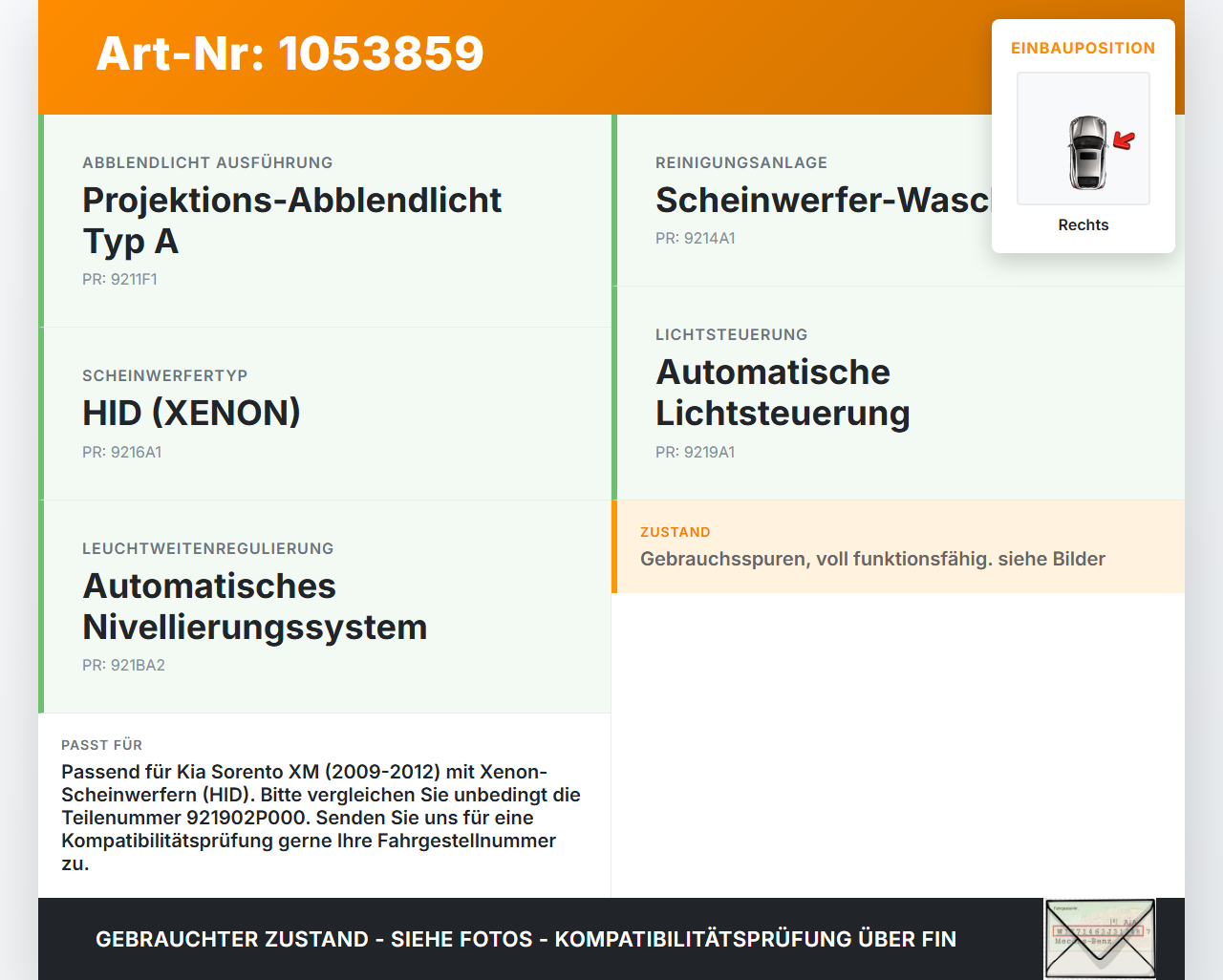Click the LICHTSTEUERUNG label
Viewport: 1223px width, 980px height.
(731, 334)
